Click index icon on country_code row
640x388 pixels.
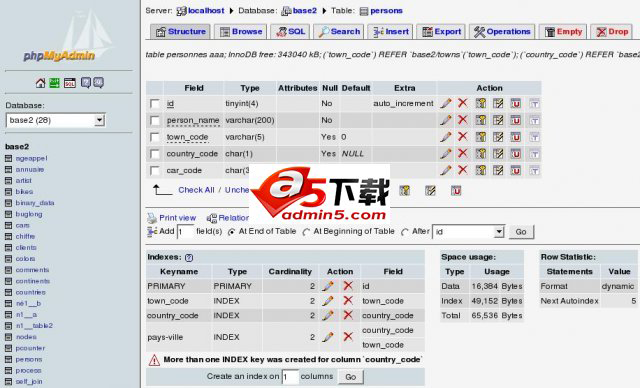[x=498, y=153]
